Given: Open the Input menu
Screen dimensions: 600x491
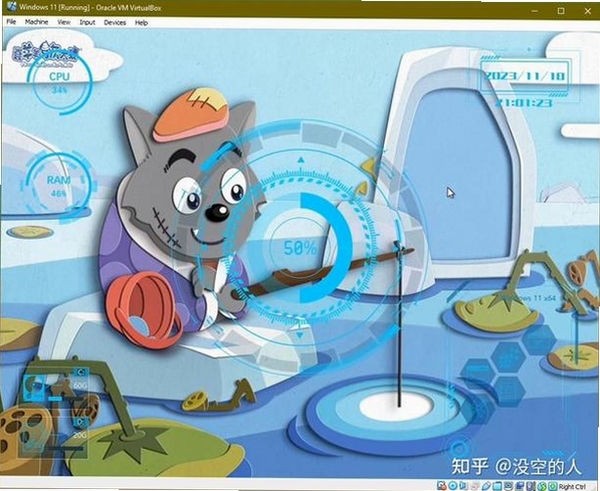Looking at the screenshot, I should (x=87, y=22).
